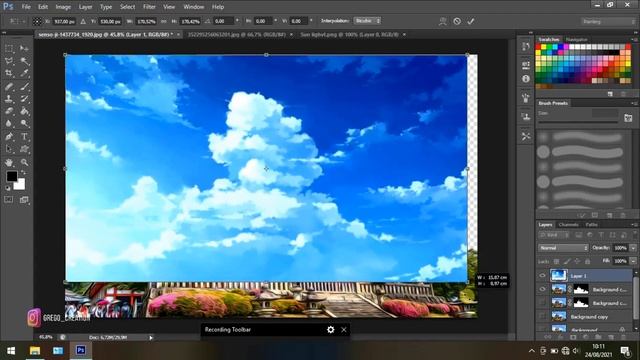
Task: Select the Horizontal Type tool
Action: [24, 136]
